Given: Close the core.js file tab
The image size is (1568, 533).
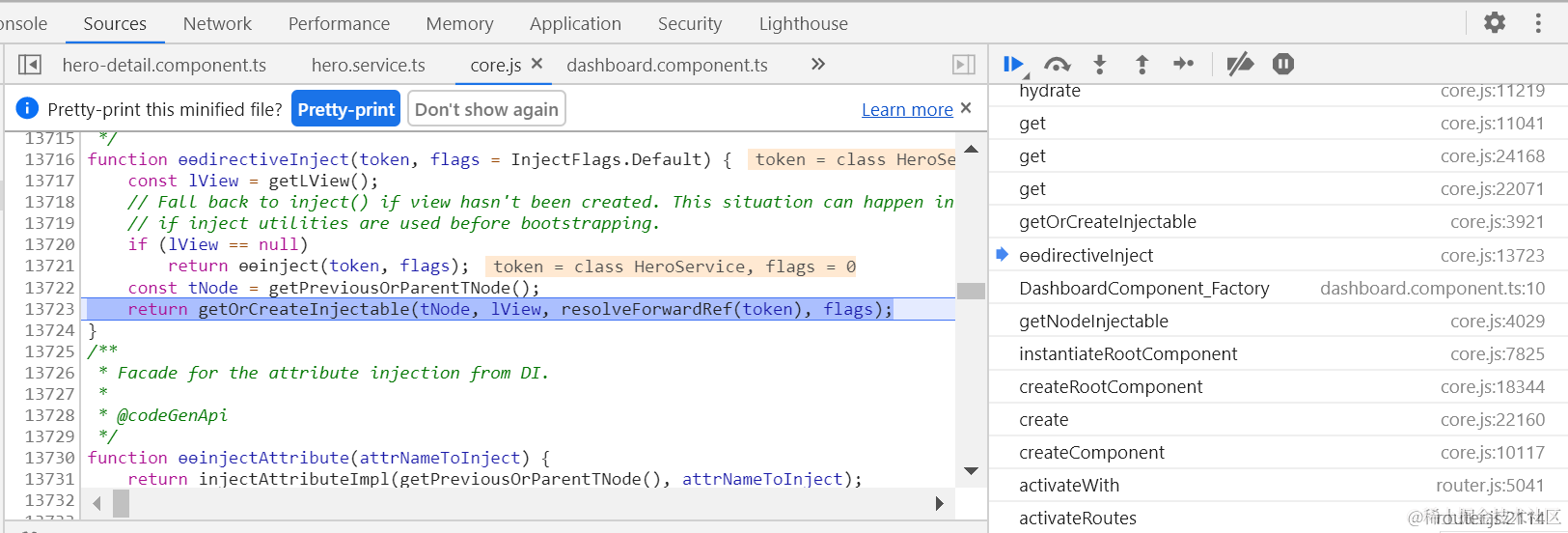Looking at the screenshot, I should coord(537,64).
